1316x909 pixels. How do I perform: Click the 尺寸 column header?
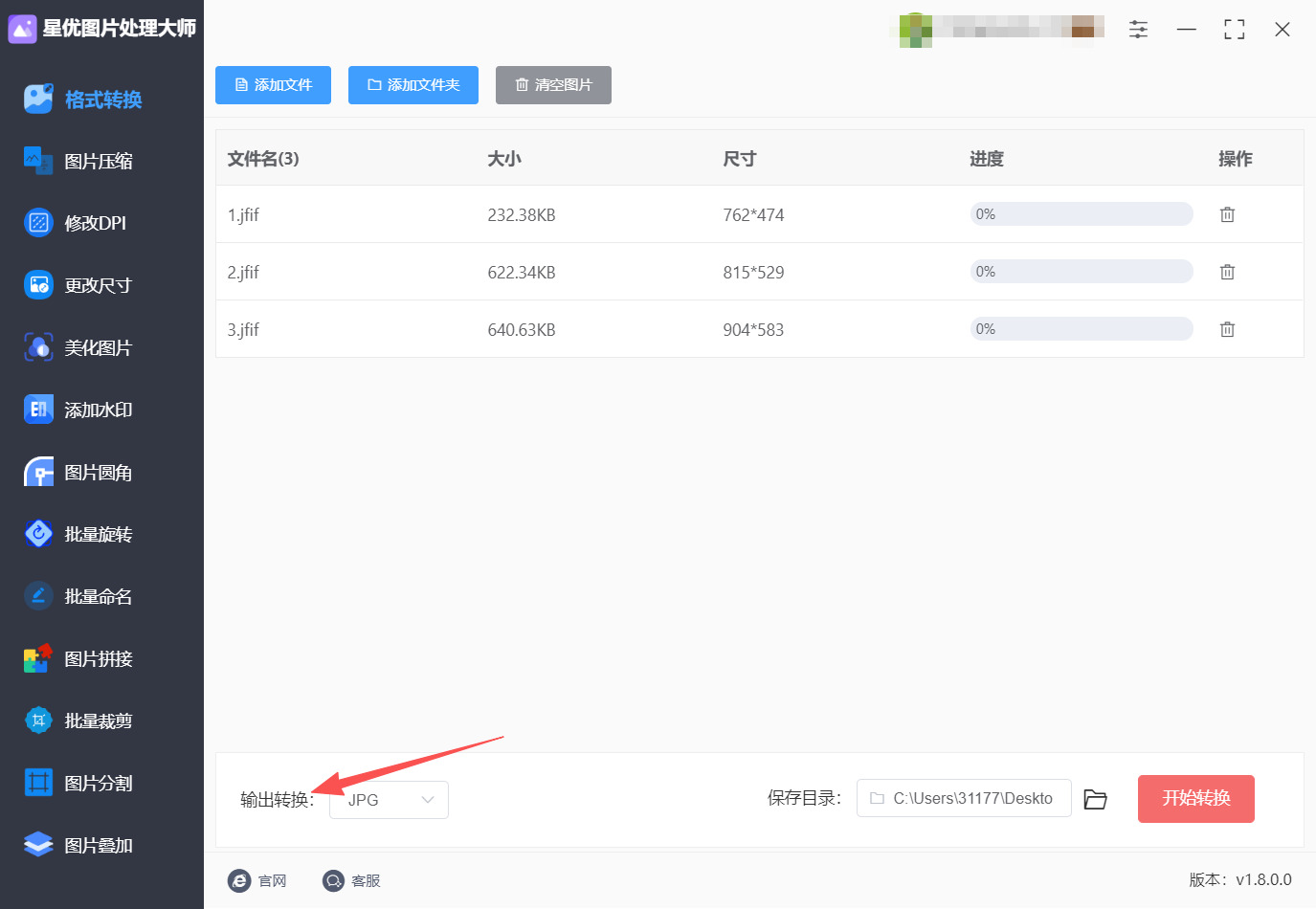pos(740,159)
